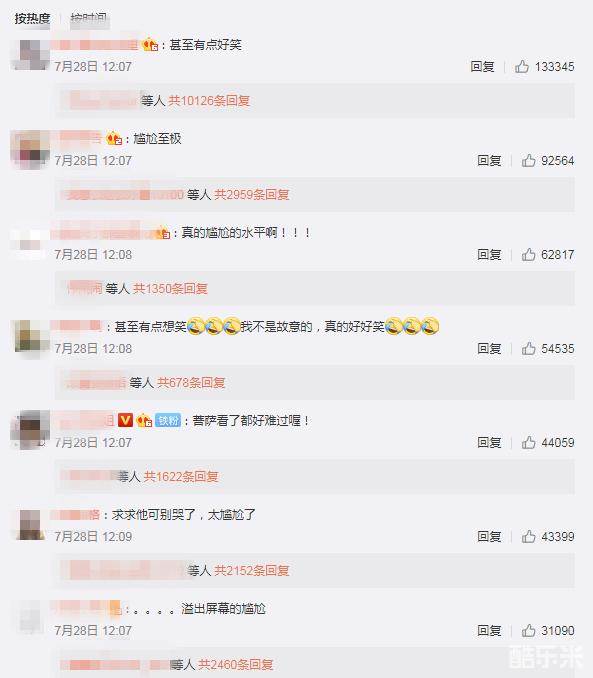Click the orange V verified badge

point(125,420)
